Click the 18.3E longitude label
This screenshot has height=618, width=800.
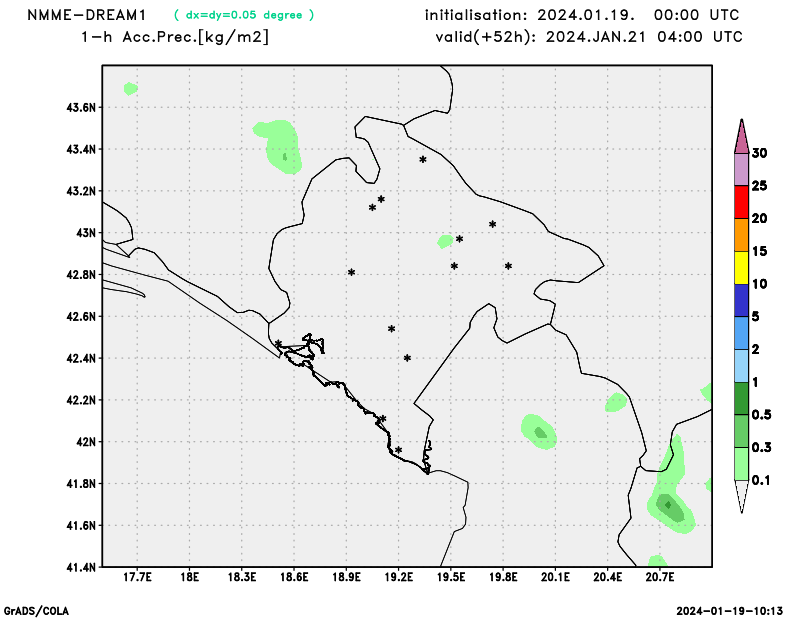click(x=242, y=577)
